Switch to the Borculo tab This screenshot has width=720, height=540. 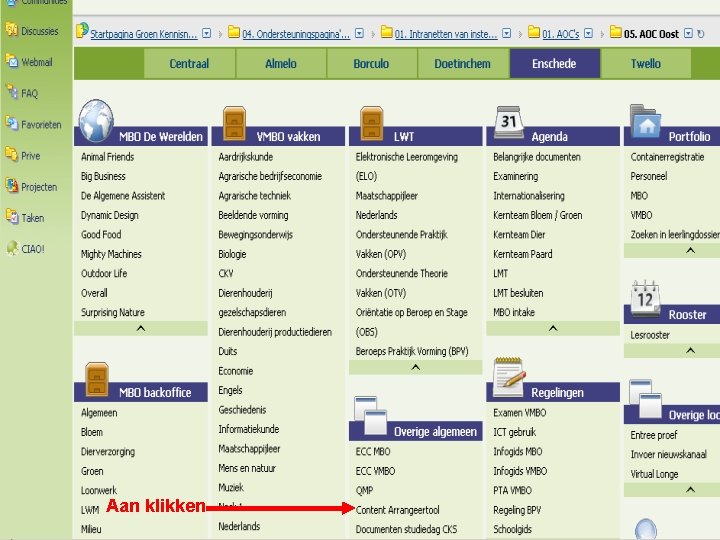pyautogui.click(x=371, y=63)
